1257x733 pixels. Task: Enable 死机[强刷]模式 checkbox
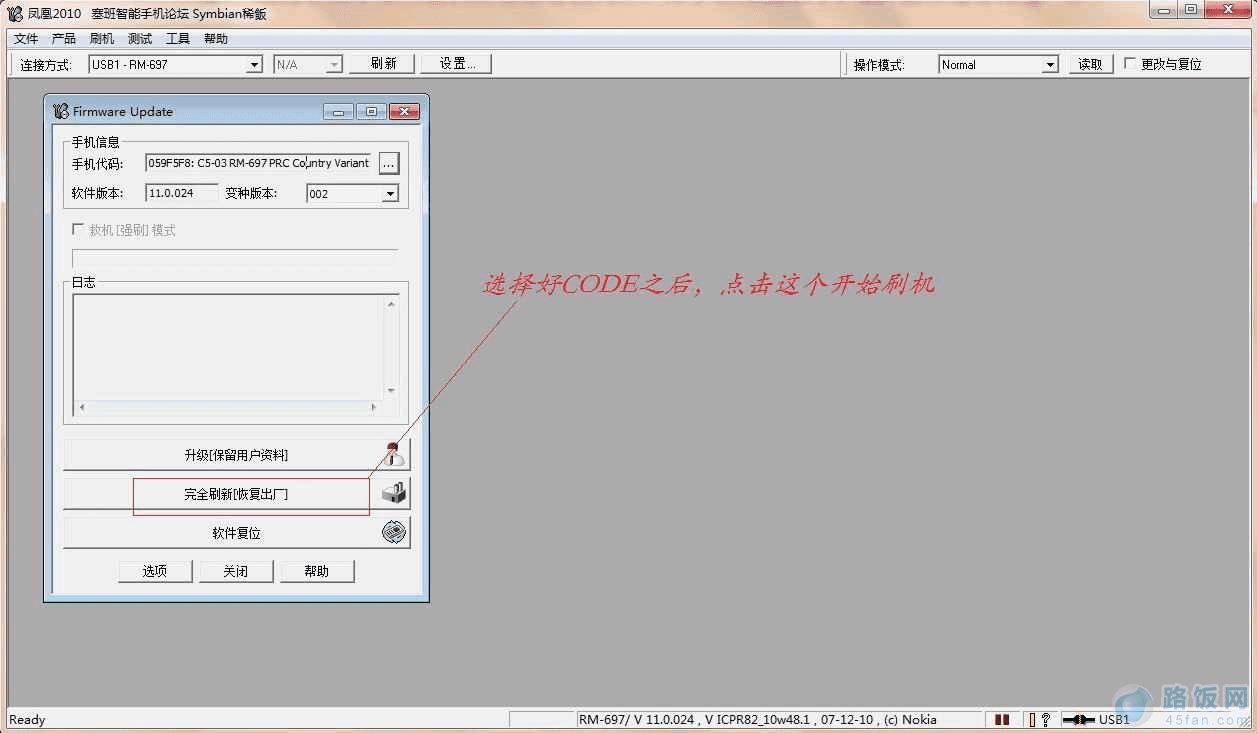pos(79,230)
